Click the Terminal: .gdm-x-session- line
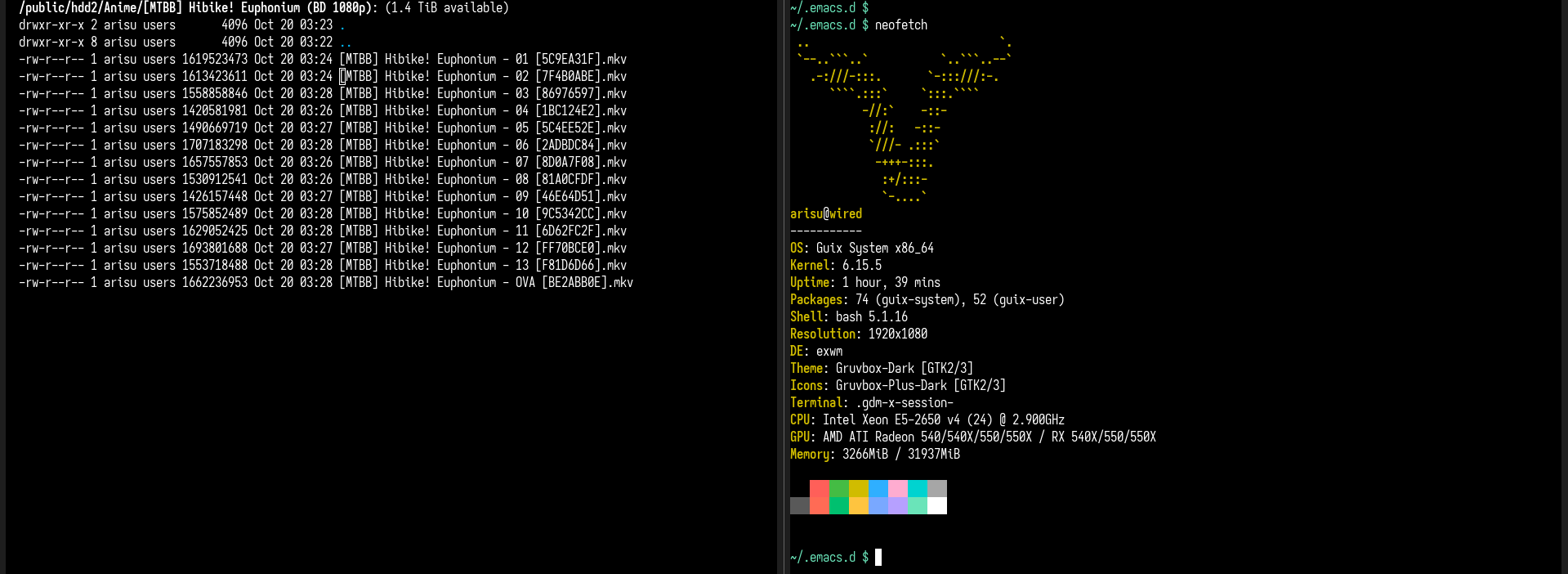This screenshot has width=1568, height=574. (872, 402)
